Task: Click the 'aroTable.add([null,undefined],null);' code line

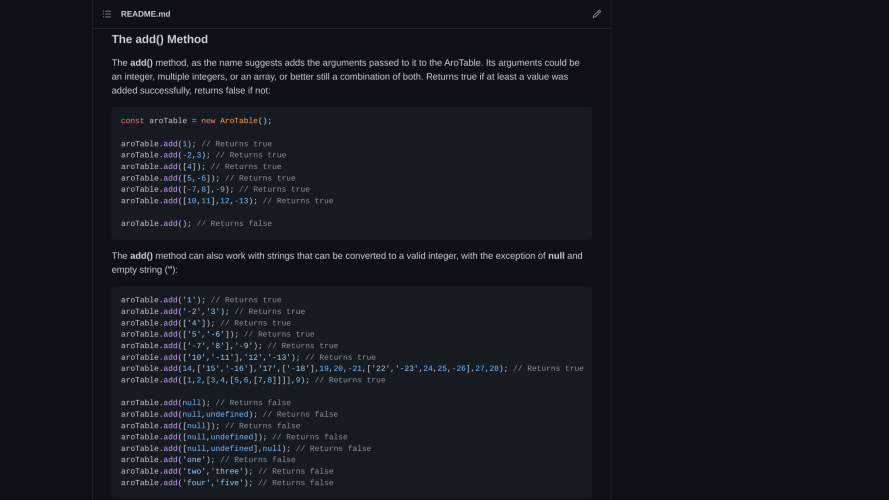Action: 246,448
